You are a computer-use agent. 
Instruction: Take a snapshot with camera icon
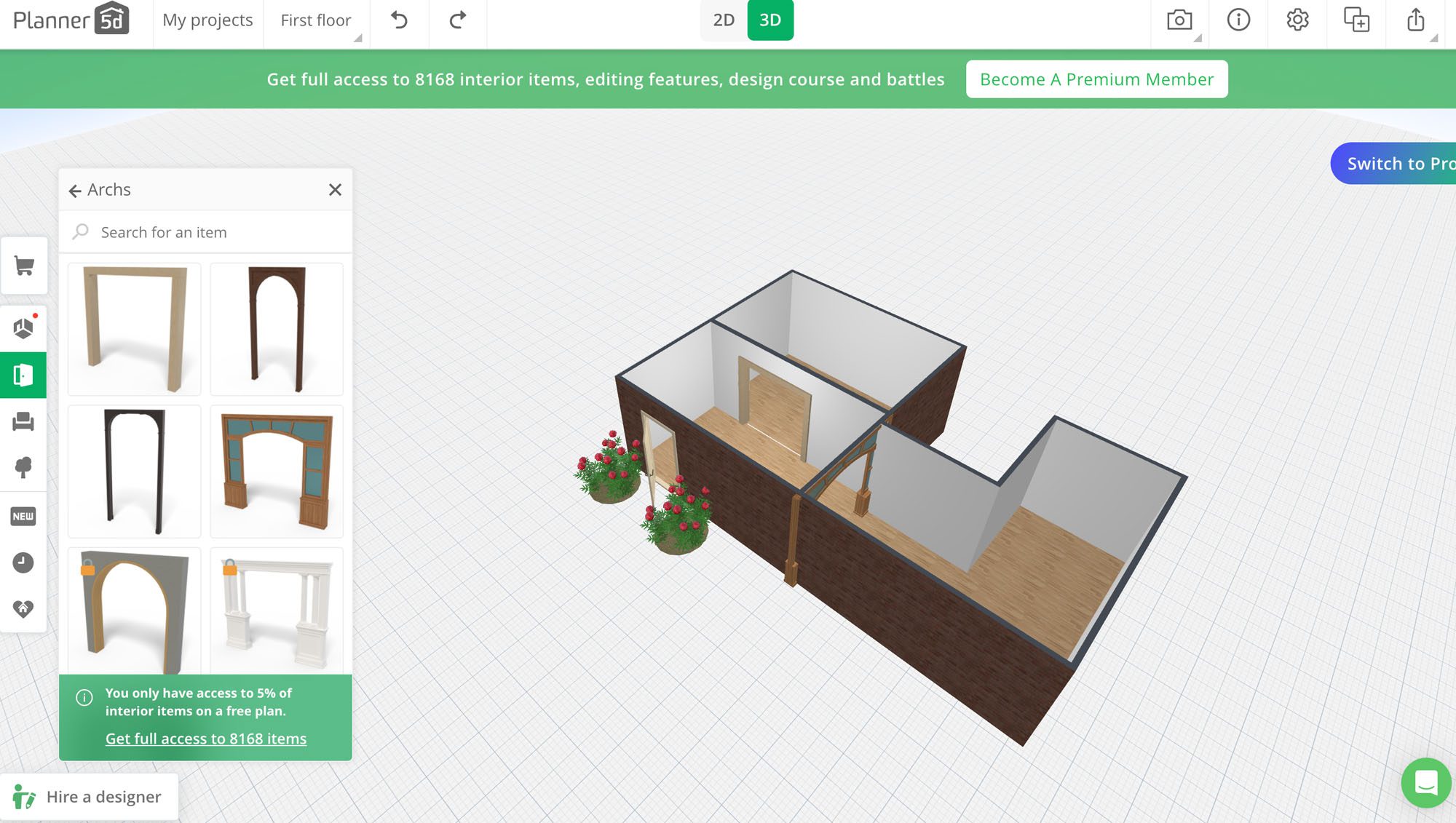click(x=1179, y=20)
